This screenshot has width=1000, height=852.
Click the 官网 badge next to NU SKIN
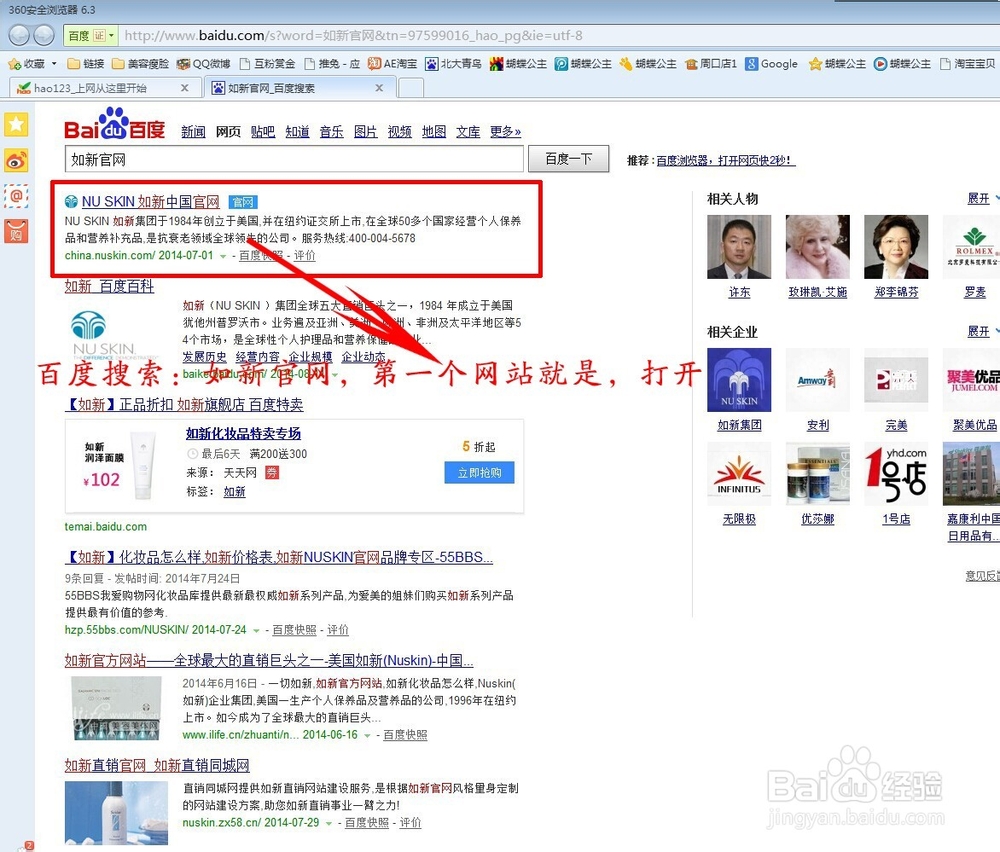pyautogui.click(x=243, y=202)
